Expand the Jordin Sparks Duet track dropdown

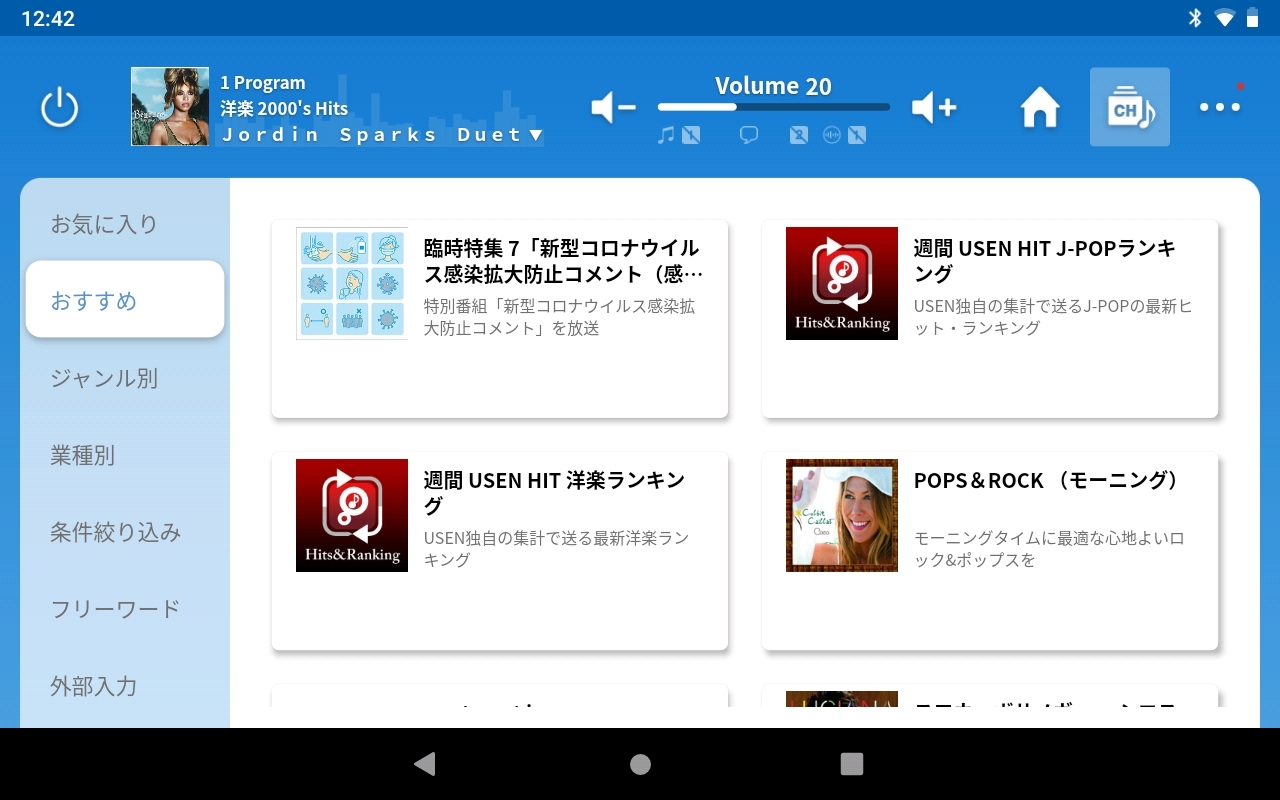pyautogui.click(x=535, y=135)
